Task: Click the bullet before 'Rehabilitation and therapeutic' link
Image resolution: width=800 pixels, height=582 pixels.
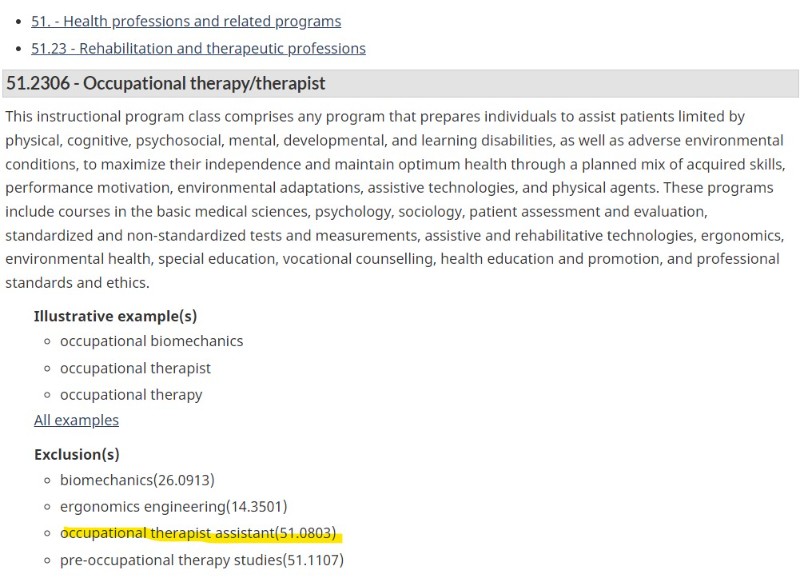Action: tap(19, 49)
